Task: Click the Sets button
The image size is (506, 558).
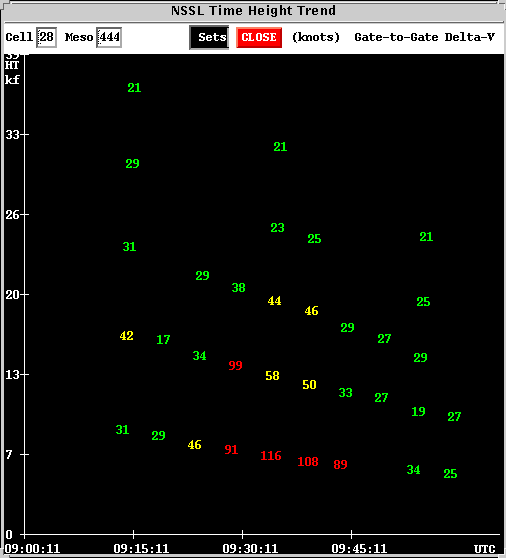Action: coord(209,37)
